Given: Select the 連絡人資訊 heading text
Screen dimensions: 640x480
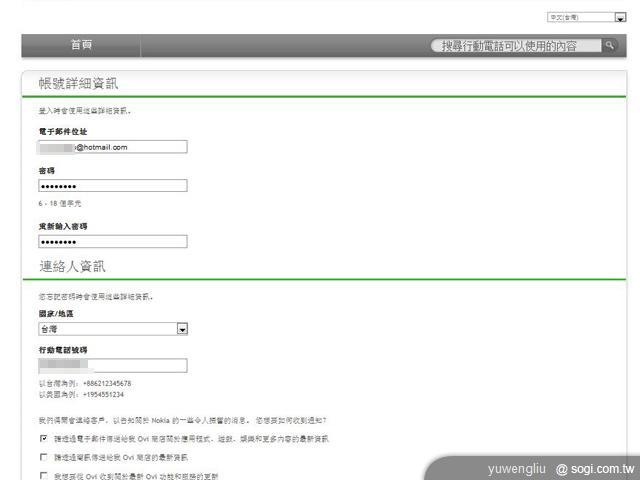Looking at the screenshot, I should (73, 266).
